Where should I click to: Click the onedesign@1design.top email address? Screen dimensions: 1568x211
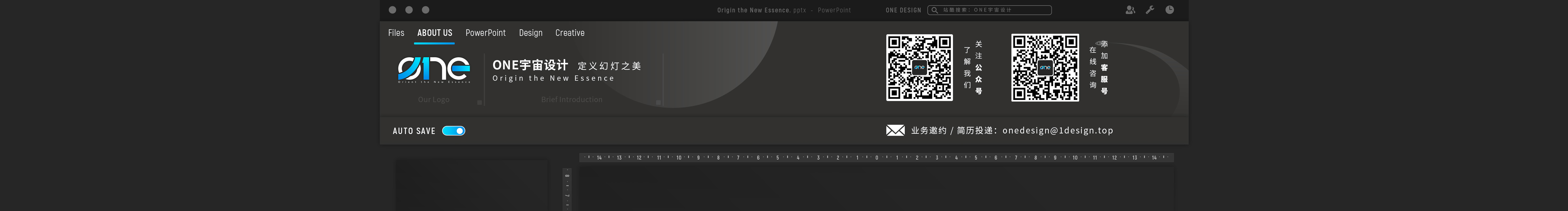tap(1058, 131)
